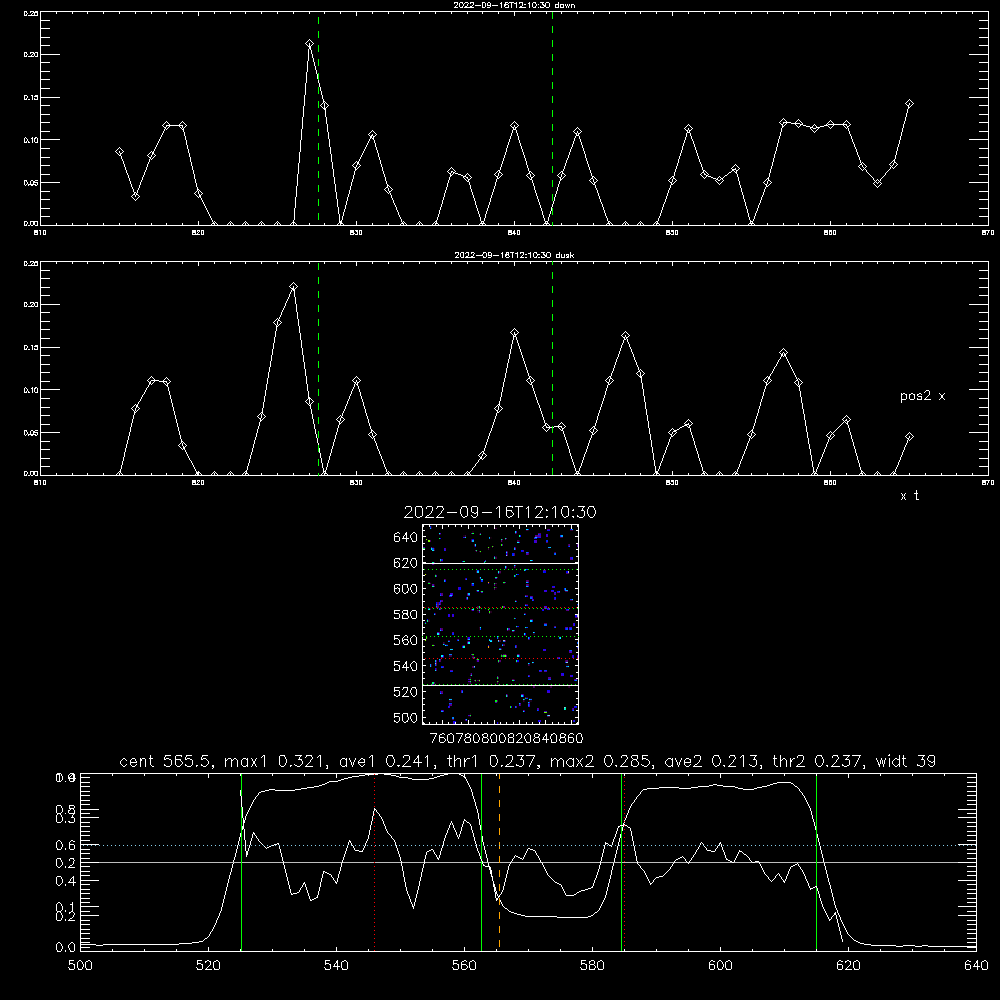Click "580" on the bottom profile plot x-axis

point(592,966)
